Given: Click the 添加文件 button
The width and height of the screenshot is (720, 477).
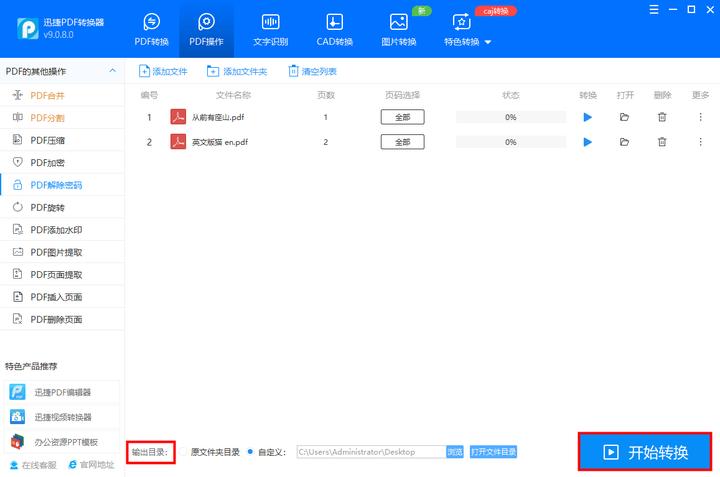Looking at the screenshot, I should point(163,71).
